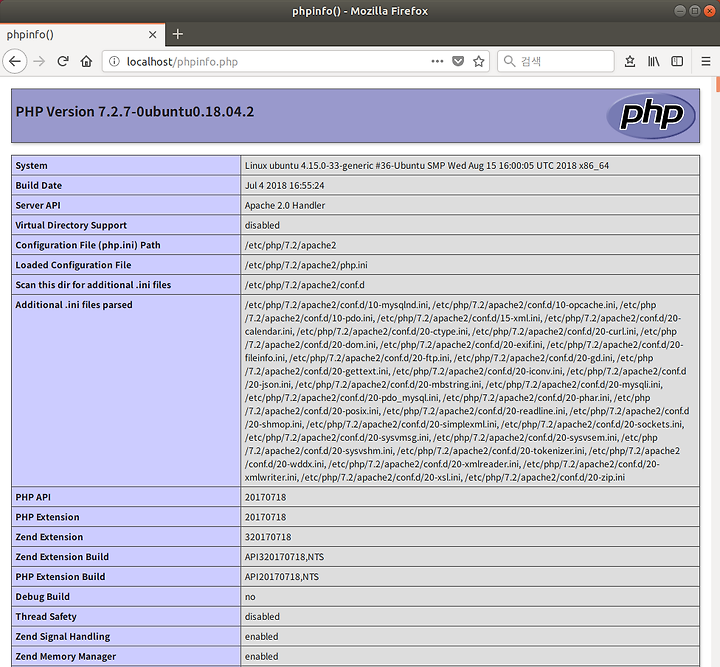Viewport: 720px width, 667px height.
Task: Open the Firefox home page icon
Action: click(86, 62)
